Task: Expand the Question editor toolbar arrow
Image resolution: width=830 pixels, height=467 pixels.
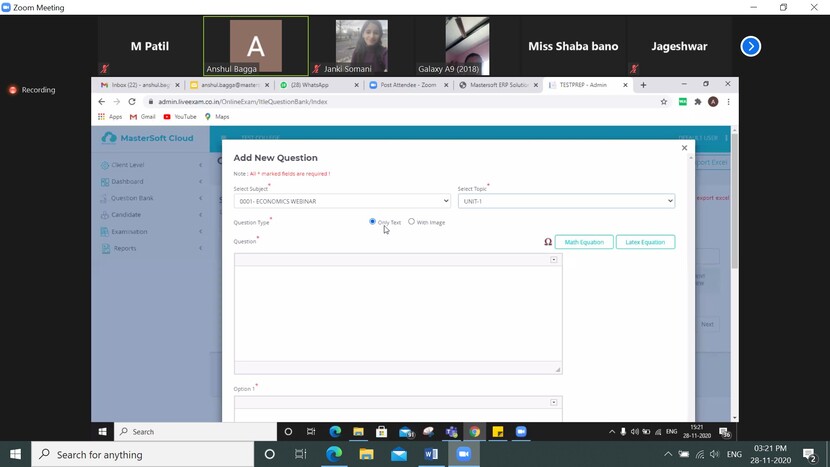Action: [x=554, y=260]
